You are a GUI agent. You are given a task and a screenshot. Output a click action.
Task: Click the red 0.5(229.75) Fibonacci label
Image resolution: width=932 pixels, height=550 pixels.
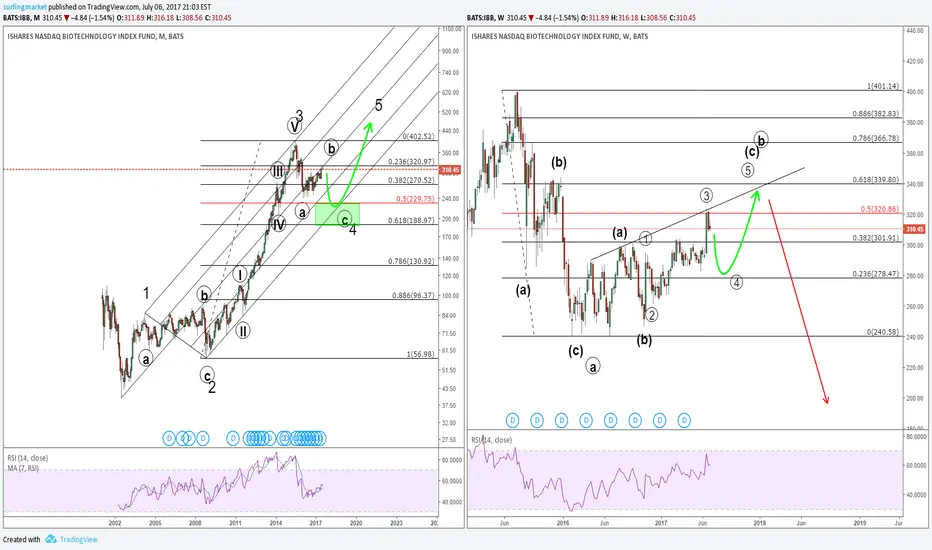[x=415, y=199]
